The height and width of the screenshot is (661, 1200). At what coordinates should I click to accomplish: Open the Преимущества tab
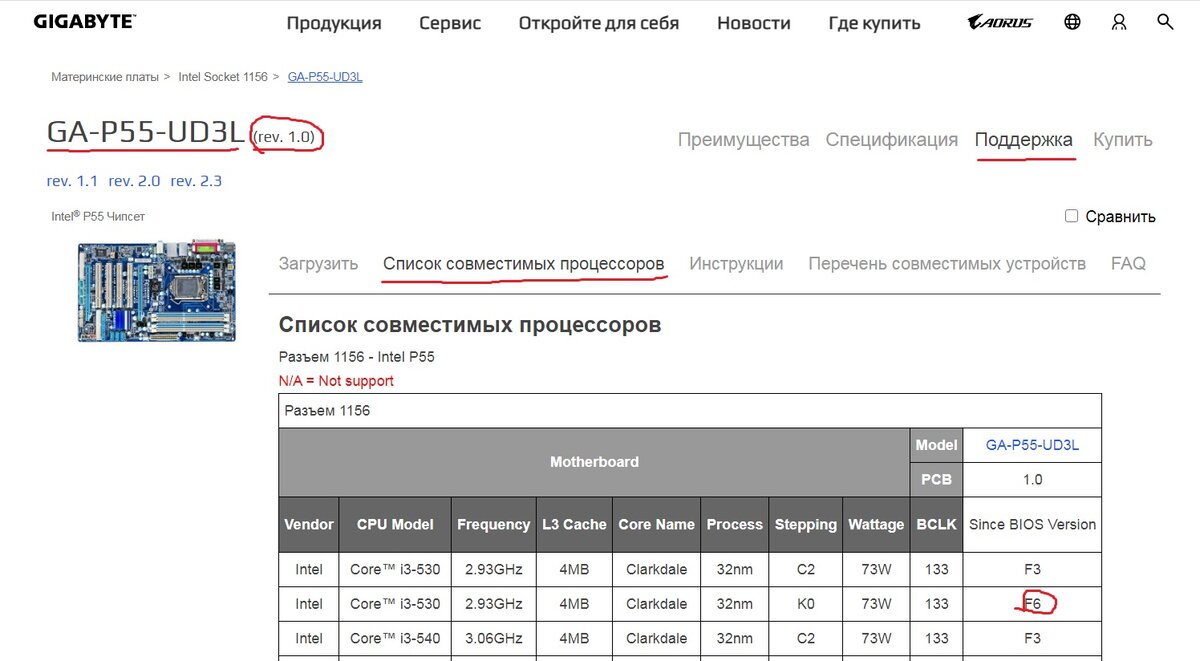click(743, 140)
